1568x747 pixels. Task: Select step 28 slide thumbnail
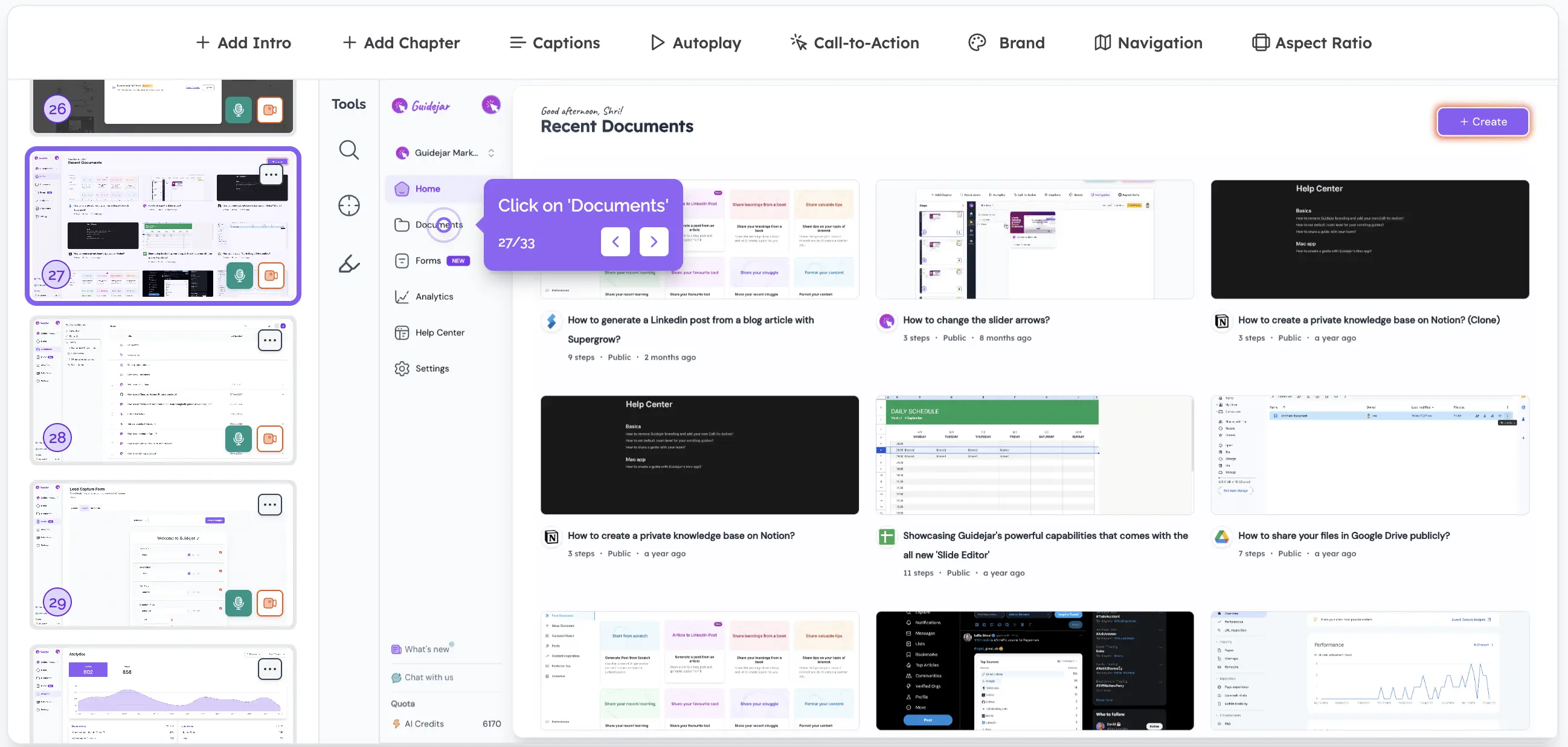tap(162, 390)
